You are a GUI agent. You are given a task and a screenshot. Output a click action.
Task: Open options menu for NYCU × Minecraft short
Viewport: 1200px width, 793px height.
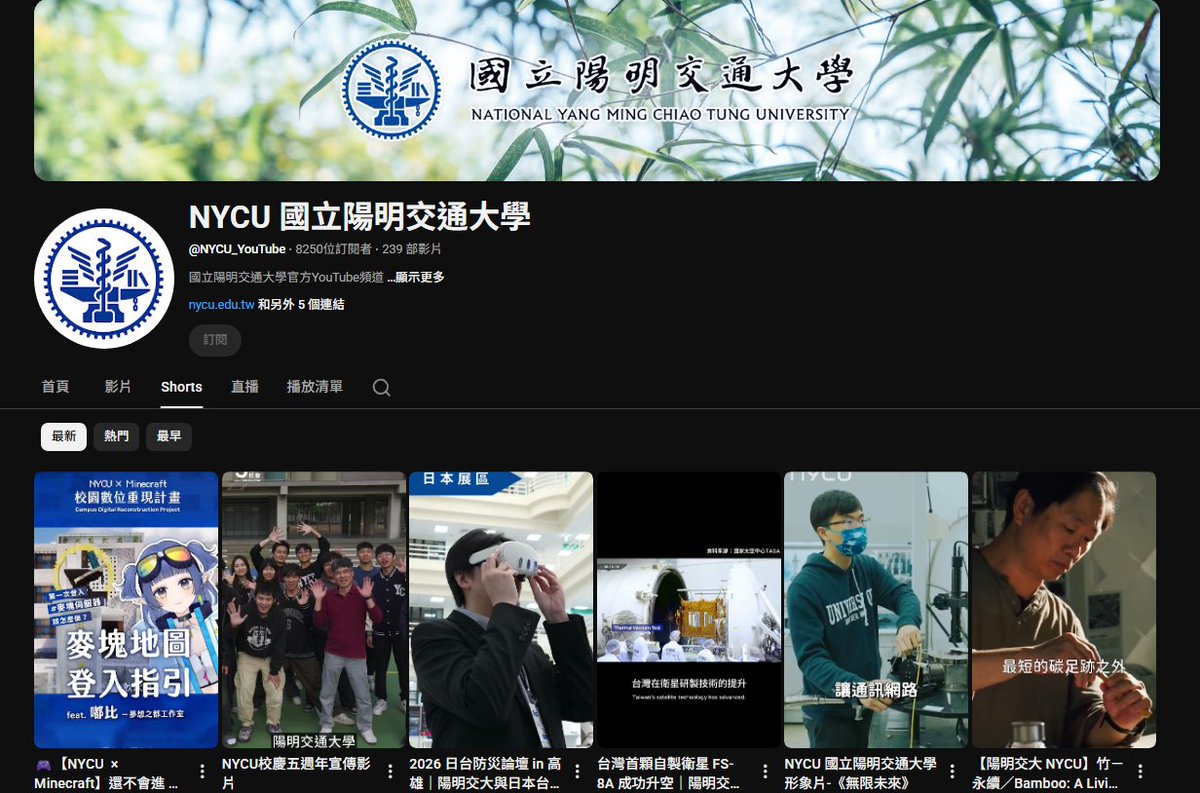[202, 771]
